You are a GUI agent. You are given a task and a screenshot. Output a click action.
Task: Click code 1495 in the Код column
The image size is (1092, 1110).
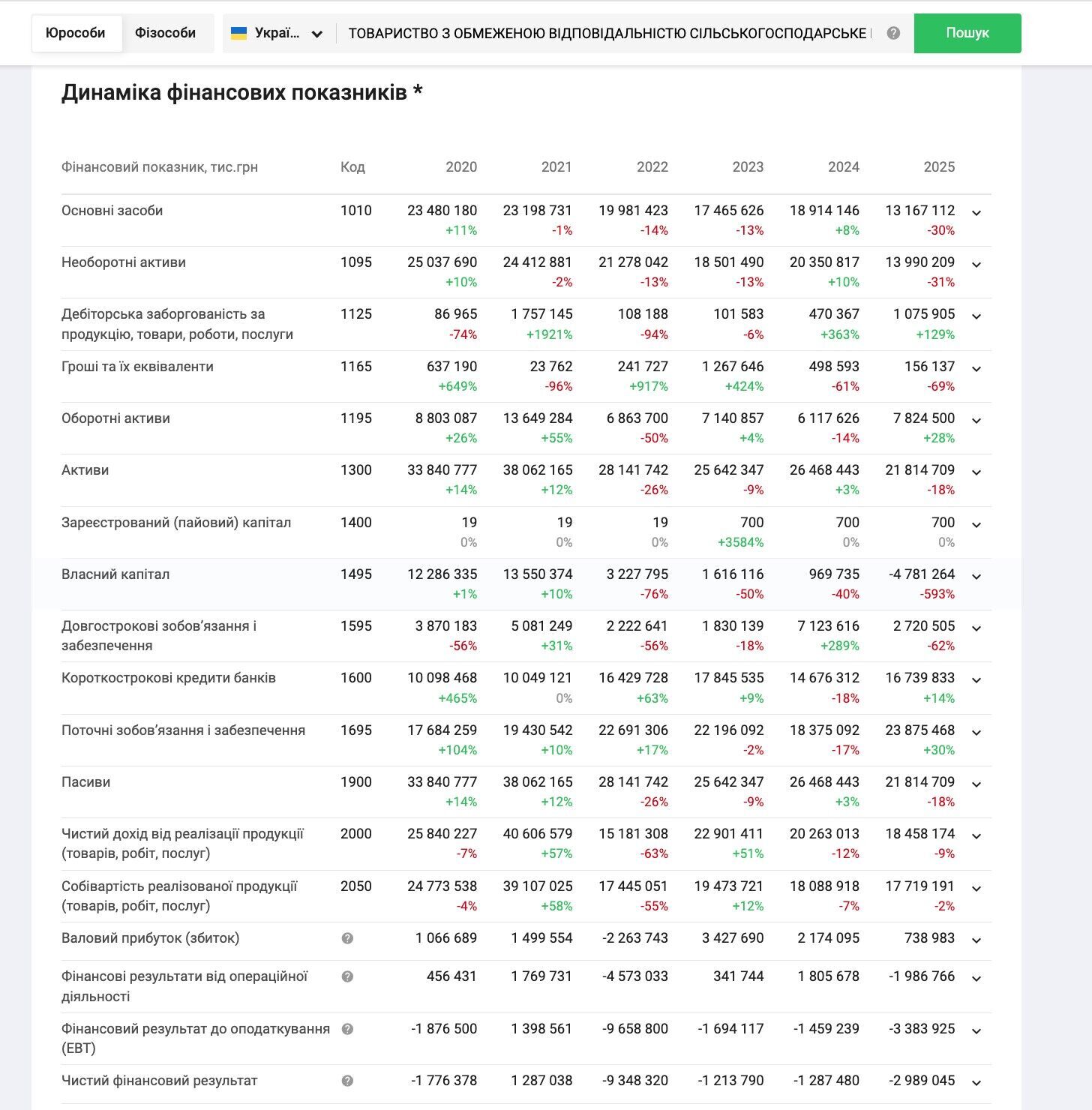click(x=356, y=574)
